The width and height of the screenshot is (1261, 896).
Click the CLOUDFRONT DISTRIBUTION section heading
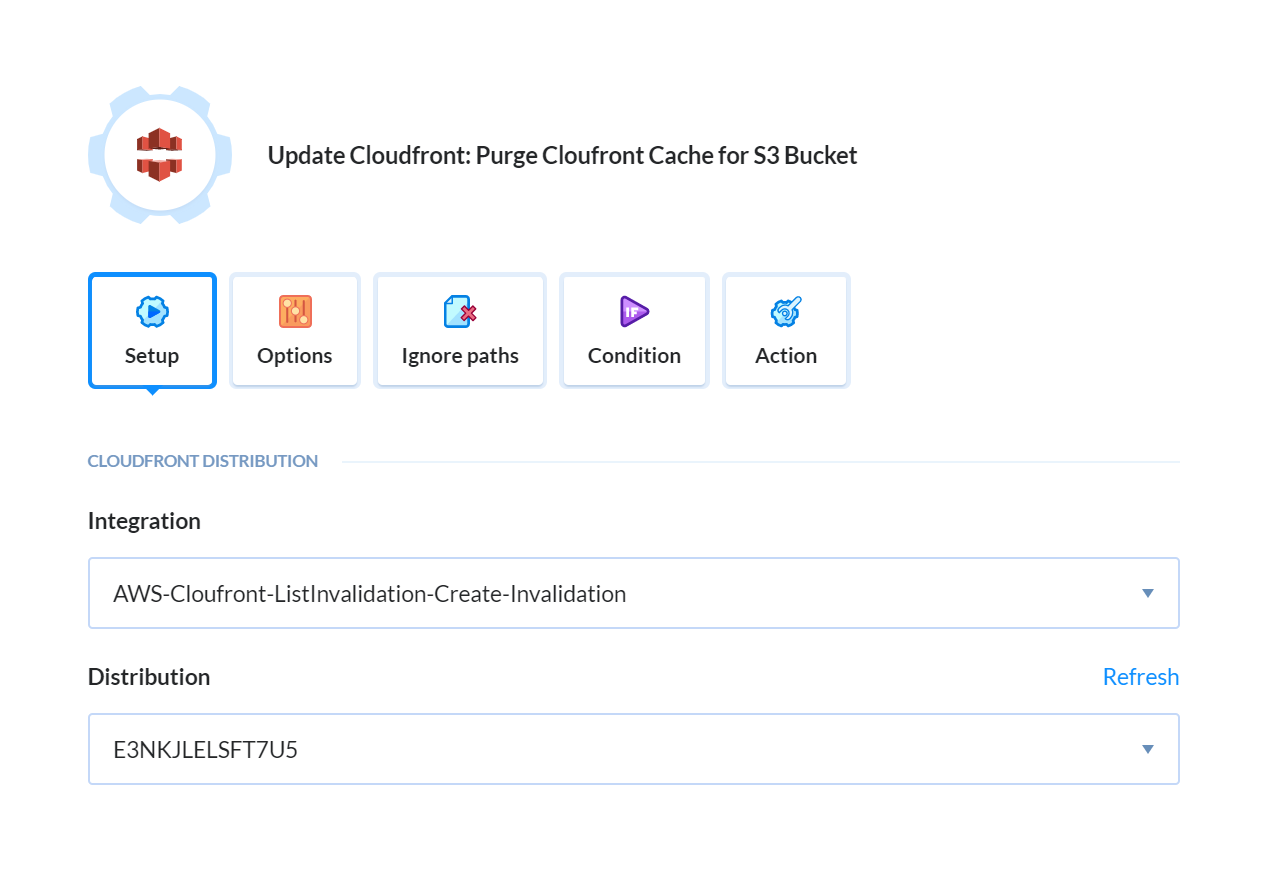click(203, 462)
